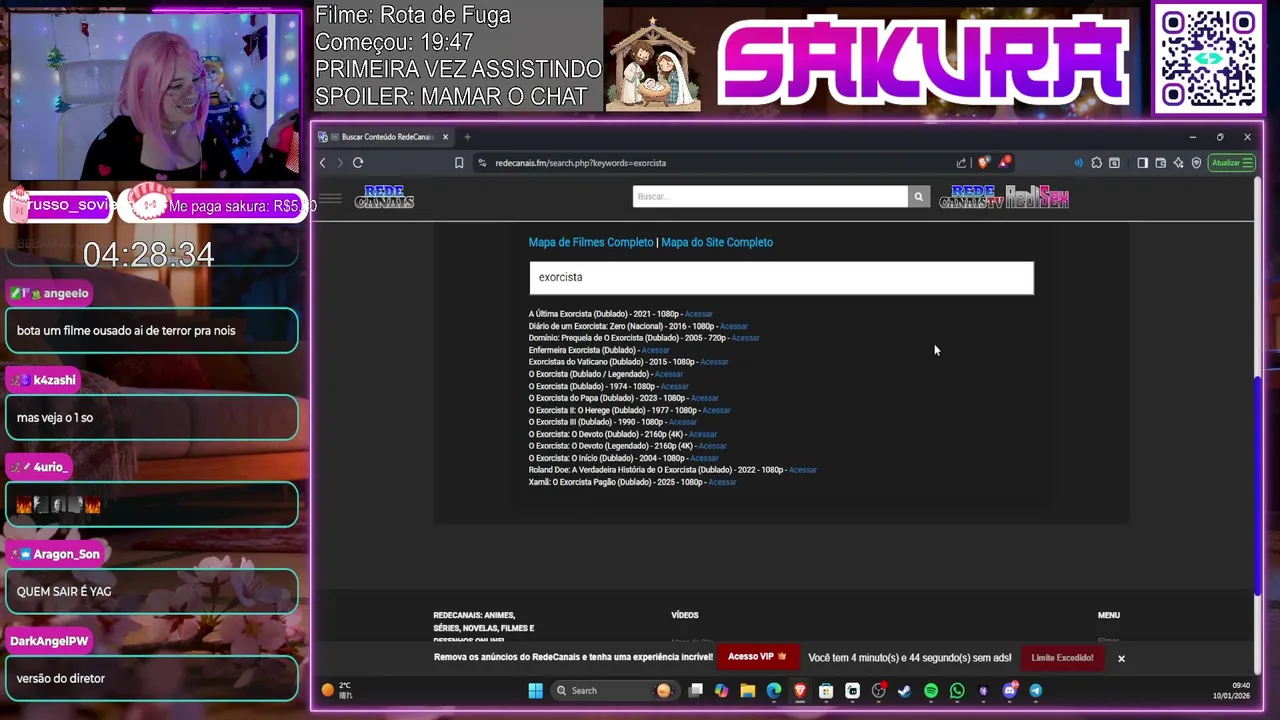Screen dimensions: 1280x720
Task: Go back with the browser back arrow
Action: (x=322, y=163)
